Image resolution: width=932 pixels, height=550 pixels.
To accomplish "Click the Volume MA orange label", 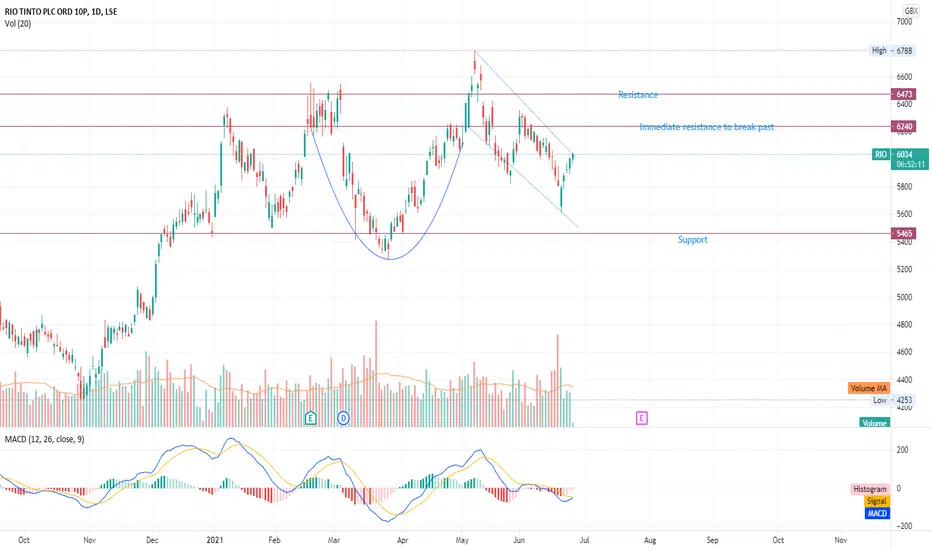I will [x=868, y=388].
